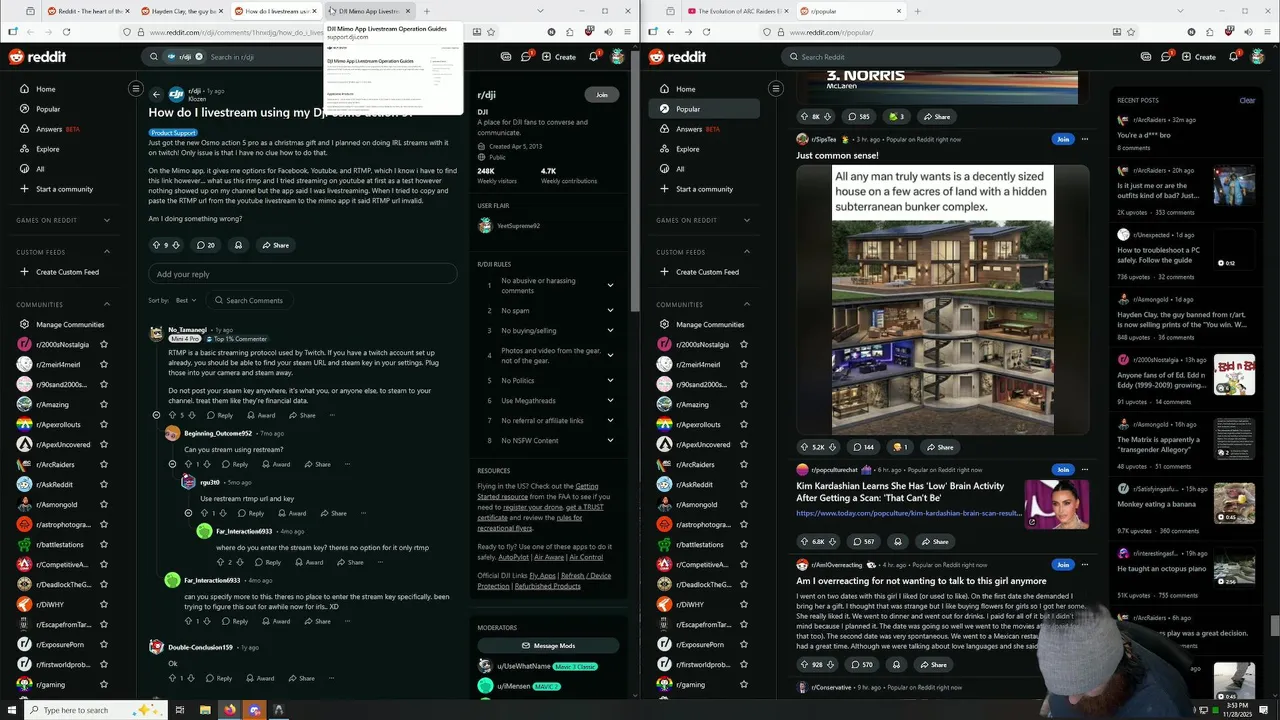Favorite r/2000sNostalgia in left sidebar
The image size is (1280, 720).
(x=104, y=345)
